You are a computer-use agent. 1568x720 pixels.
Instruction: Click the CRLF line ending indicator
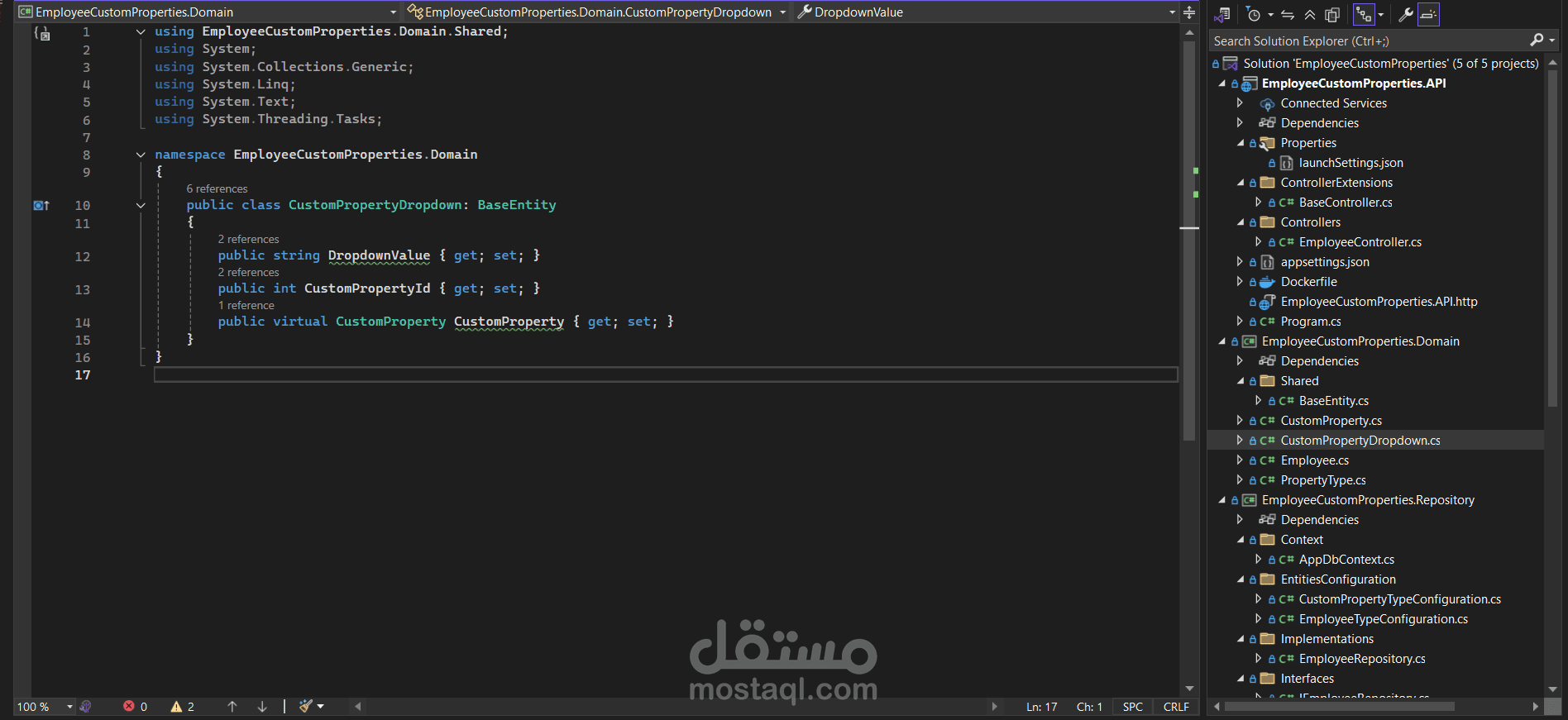click(1176, 707)
